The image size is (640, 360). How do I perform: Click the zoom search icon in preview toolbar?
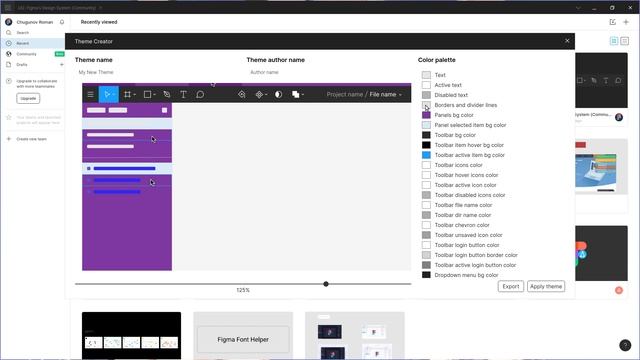click(242, 95)
